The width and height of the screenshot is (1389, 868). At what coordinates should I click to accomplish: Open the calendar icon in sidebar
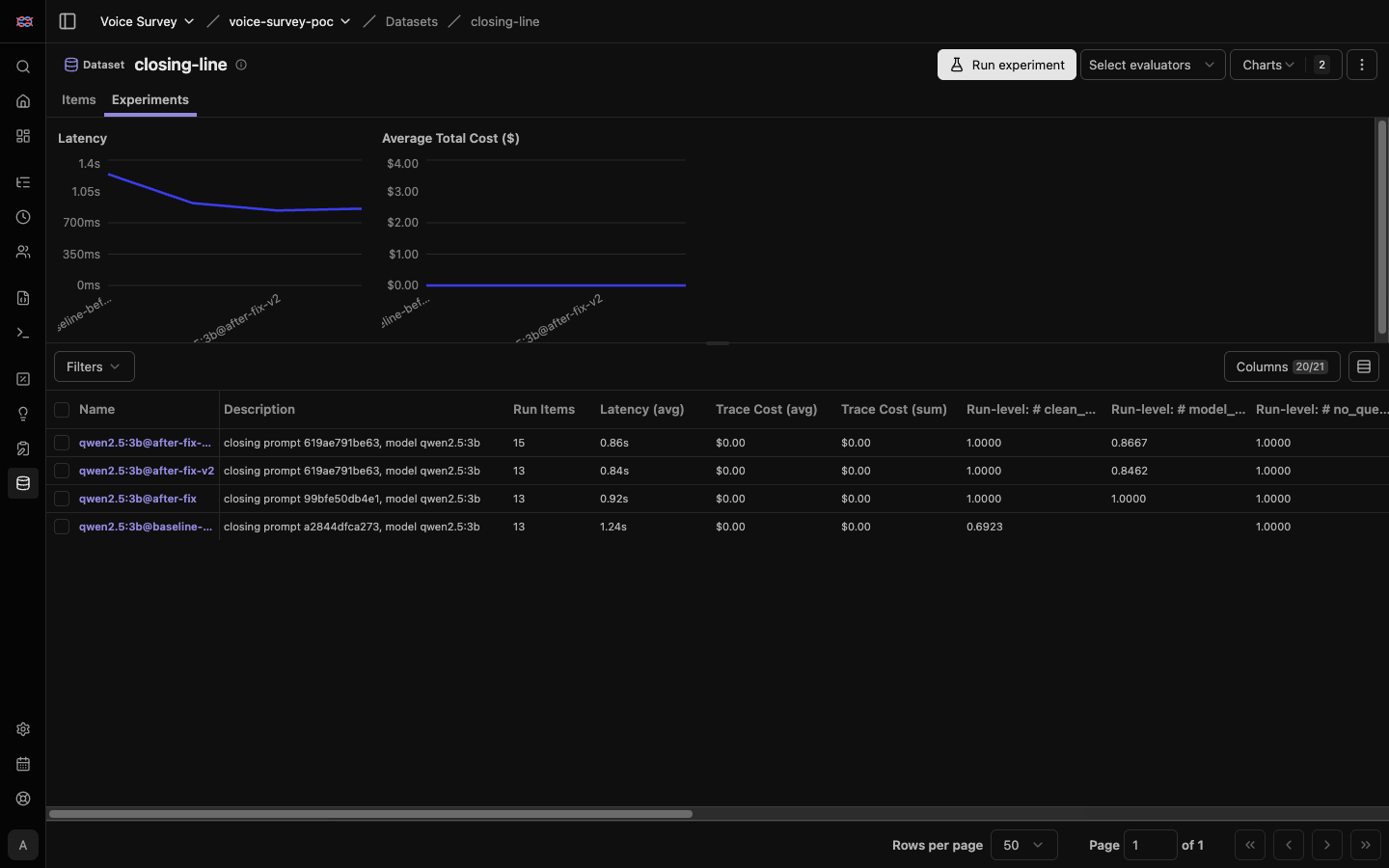23,764
